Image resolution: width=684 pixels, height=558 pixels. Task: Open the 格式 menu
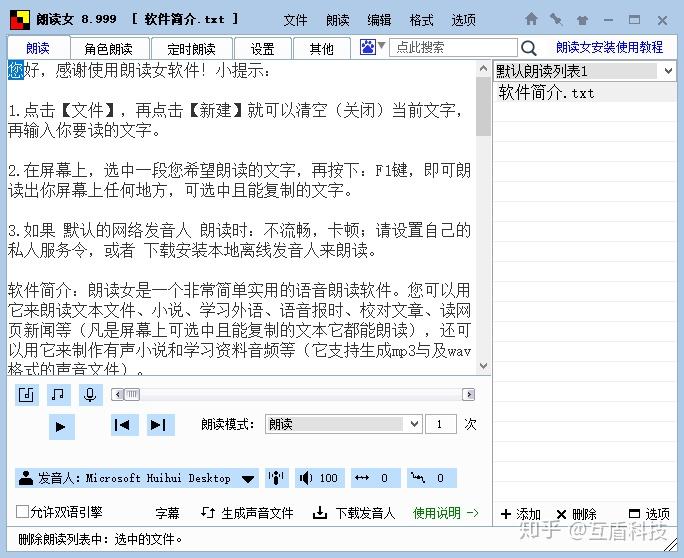point(421,20)
